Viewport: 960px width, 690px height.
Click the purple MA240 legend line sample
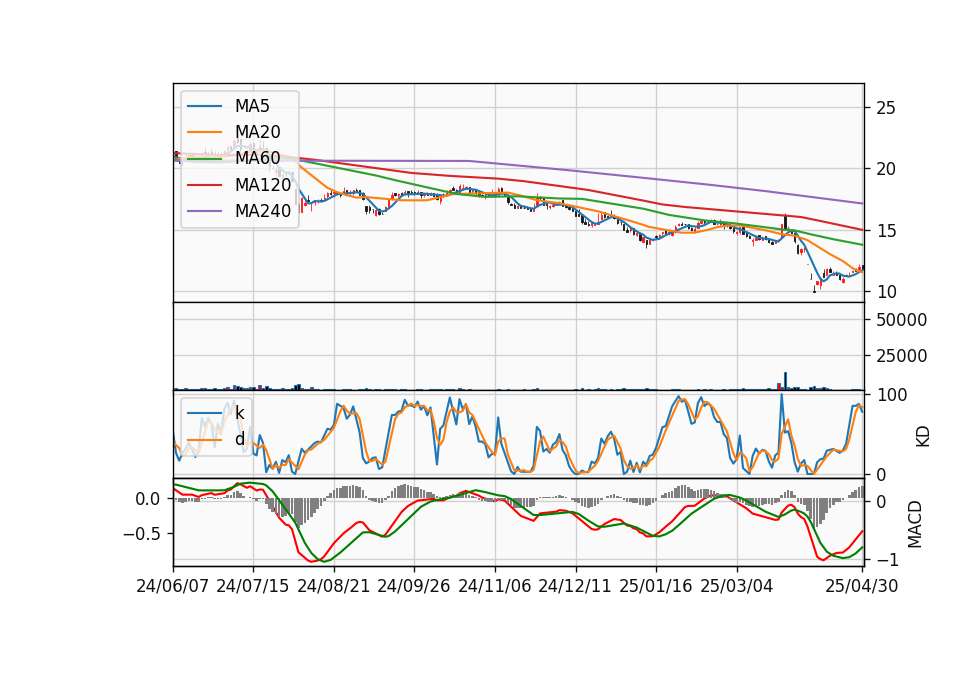point(204,211)
